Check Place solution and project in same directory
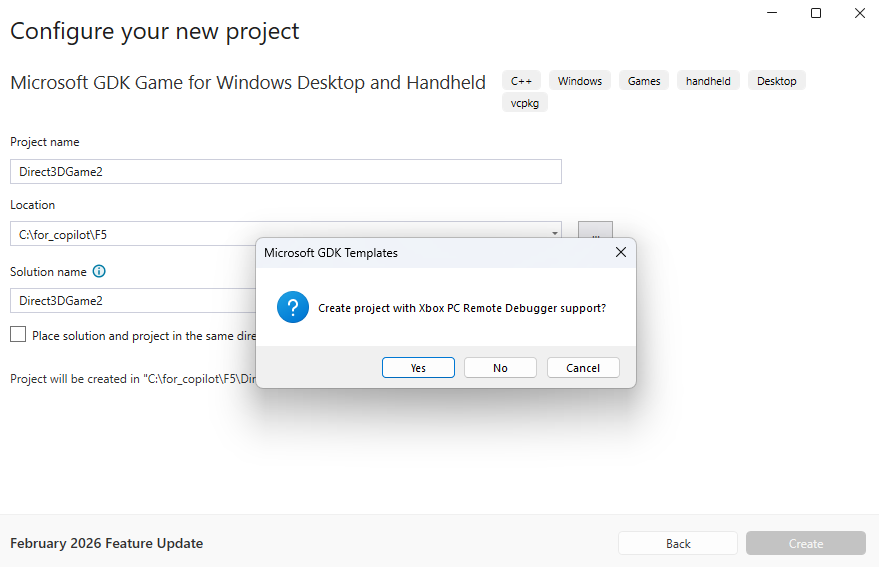 pos(18,335)
